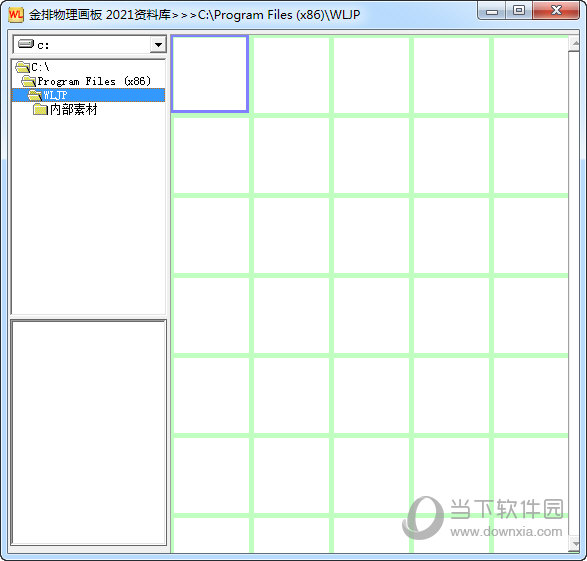This screenshot has height=561, width=587.
Task: Click the Program Files (x86) folder icon
Action: (x=28, y=81)
